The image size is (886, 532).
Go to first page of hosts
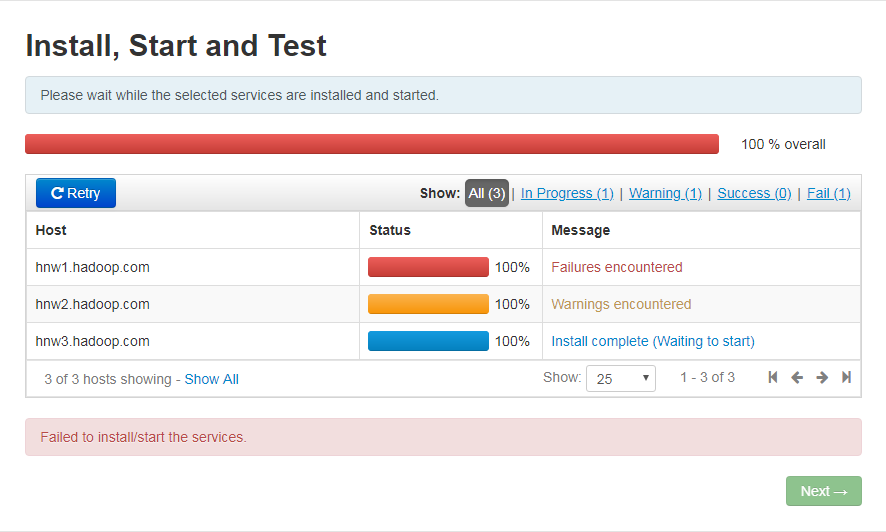point(773,378)
